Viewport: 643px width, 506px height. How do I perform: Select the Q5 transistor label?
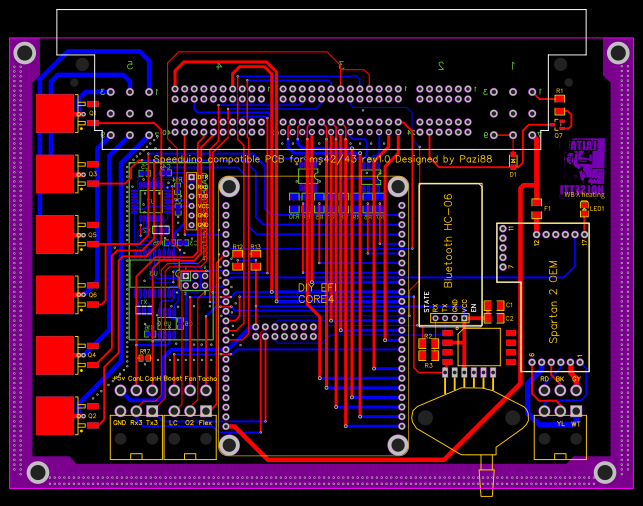(x=93, y=235)
